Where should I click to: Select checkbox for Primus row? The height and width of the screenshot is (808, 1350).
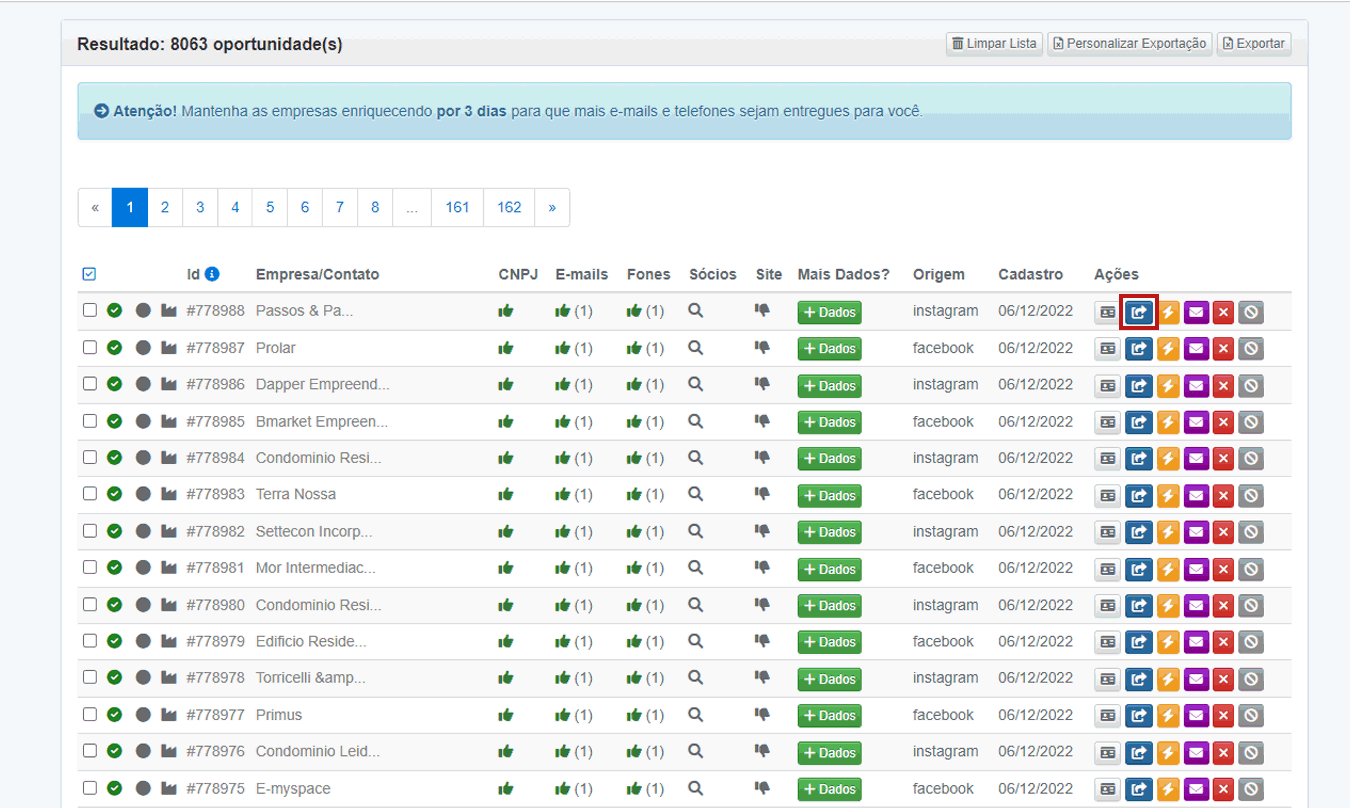click(90, 714)
